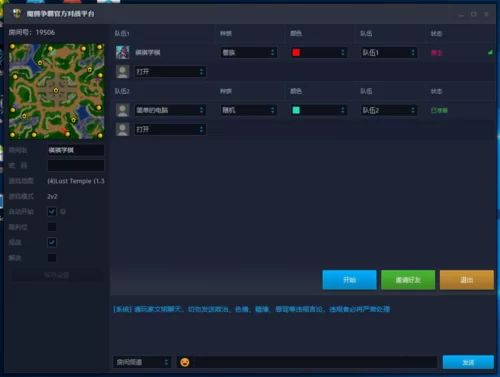Open the room channel dropdown in chat bar

[x=142, y=362]
